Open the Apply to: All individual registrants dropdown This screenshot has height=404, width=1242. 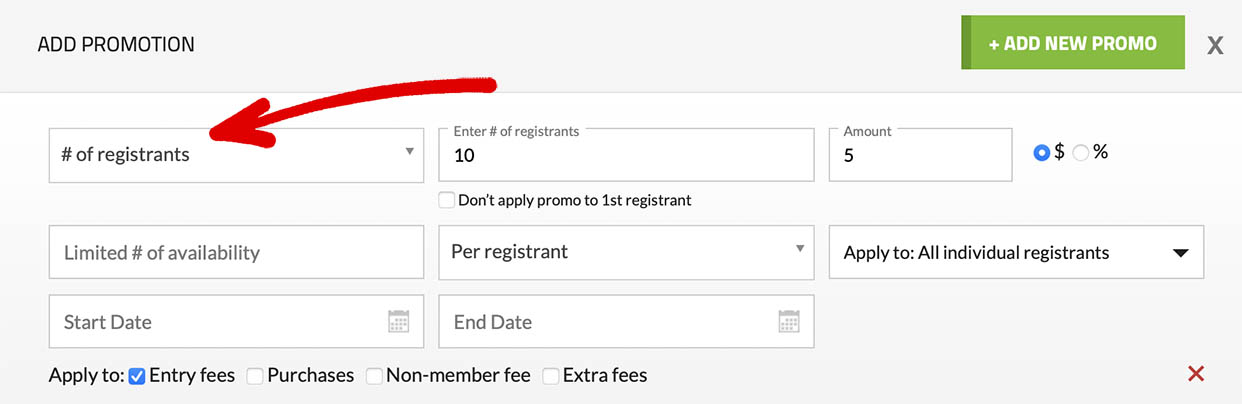(1016, 253)
